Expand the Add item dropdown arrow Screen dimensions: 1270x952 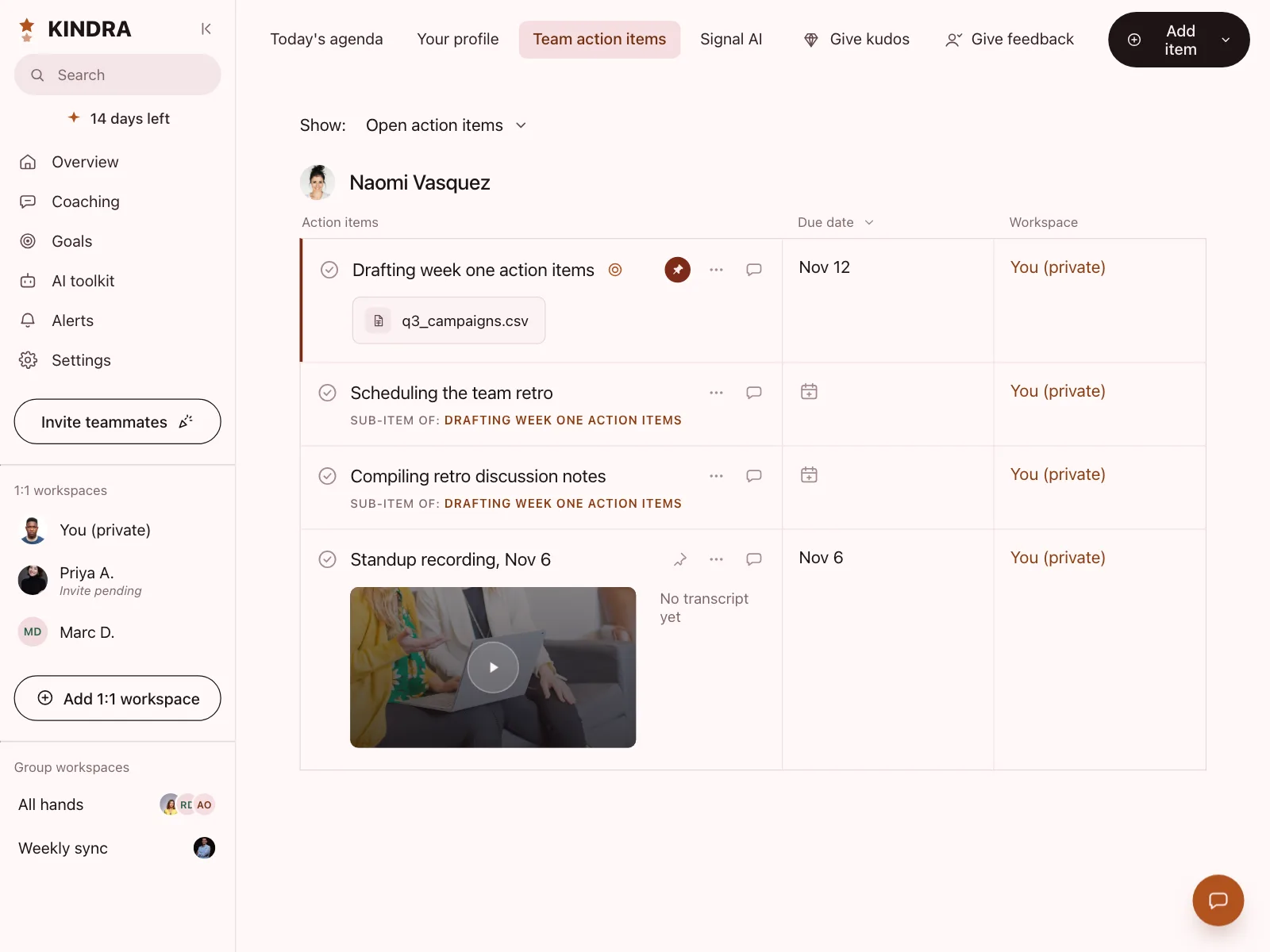click(x=1226, y=40)
